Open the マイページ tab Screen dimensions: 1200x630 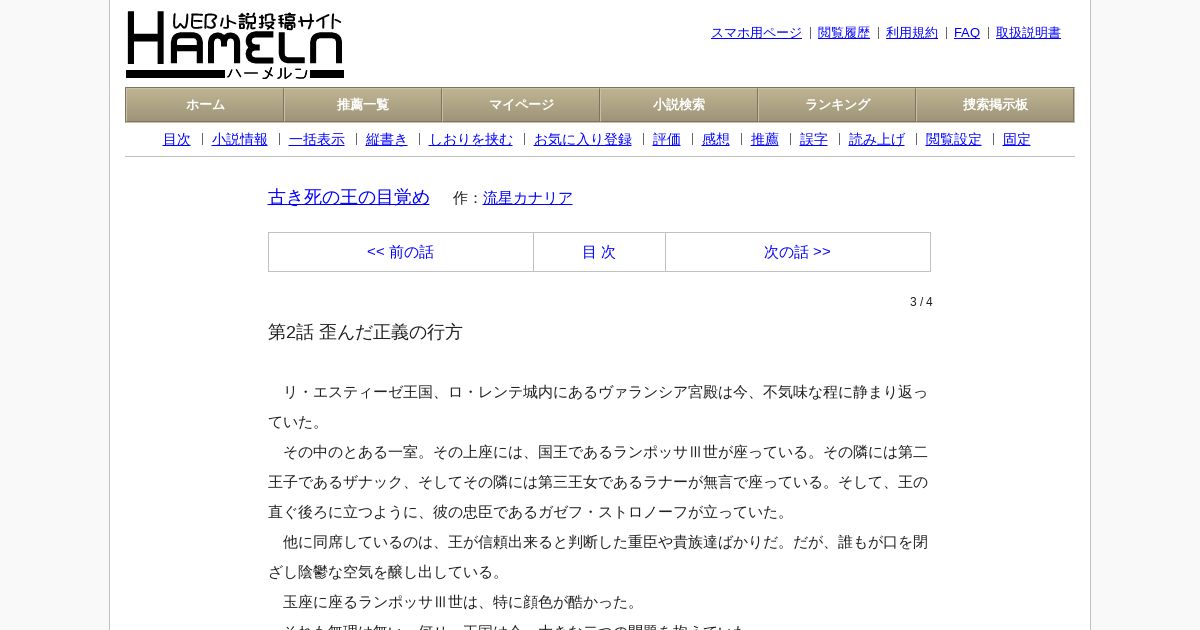(x=521, y=105)
